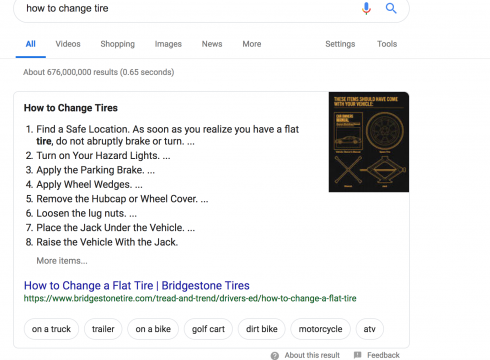Open How to Change a Flat Tire Bridgestone link
Screen dimensions: 490x360
(137, 286)
